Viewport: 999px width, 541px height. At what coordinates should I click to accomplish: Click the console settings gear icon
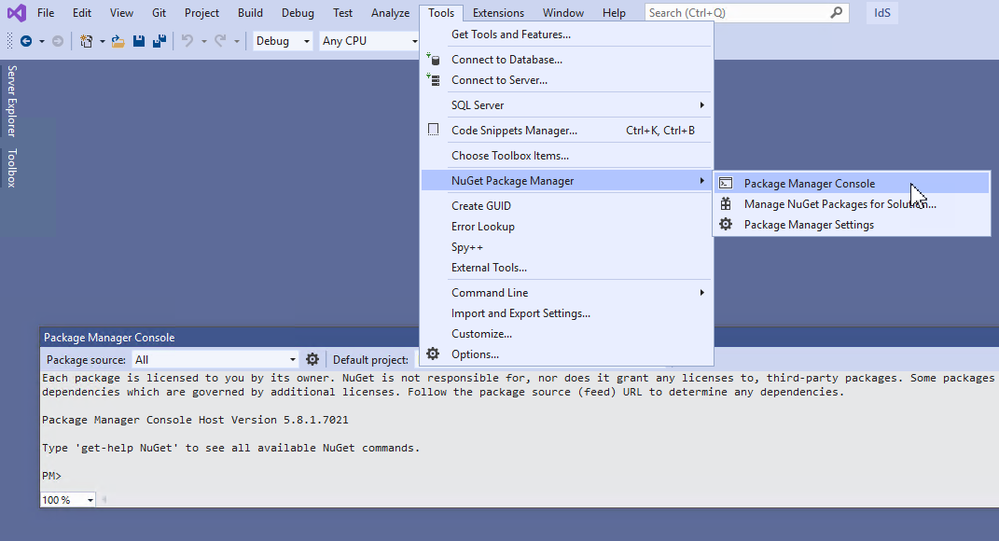pyautogui.click(x=312, y=359)
